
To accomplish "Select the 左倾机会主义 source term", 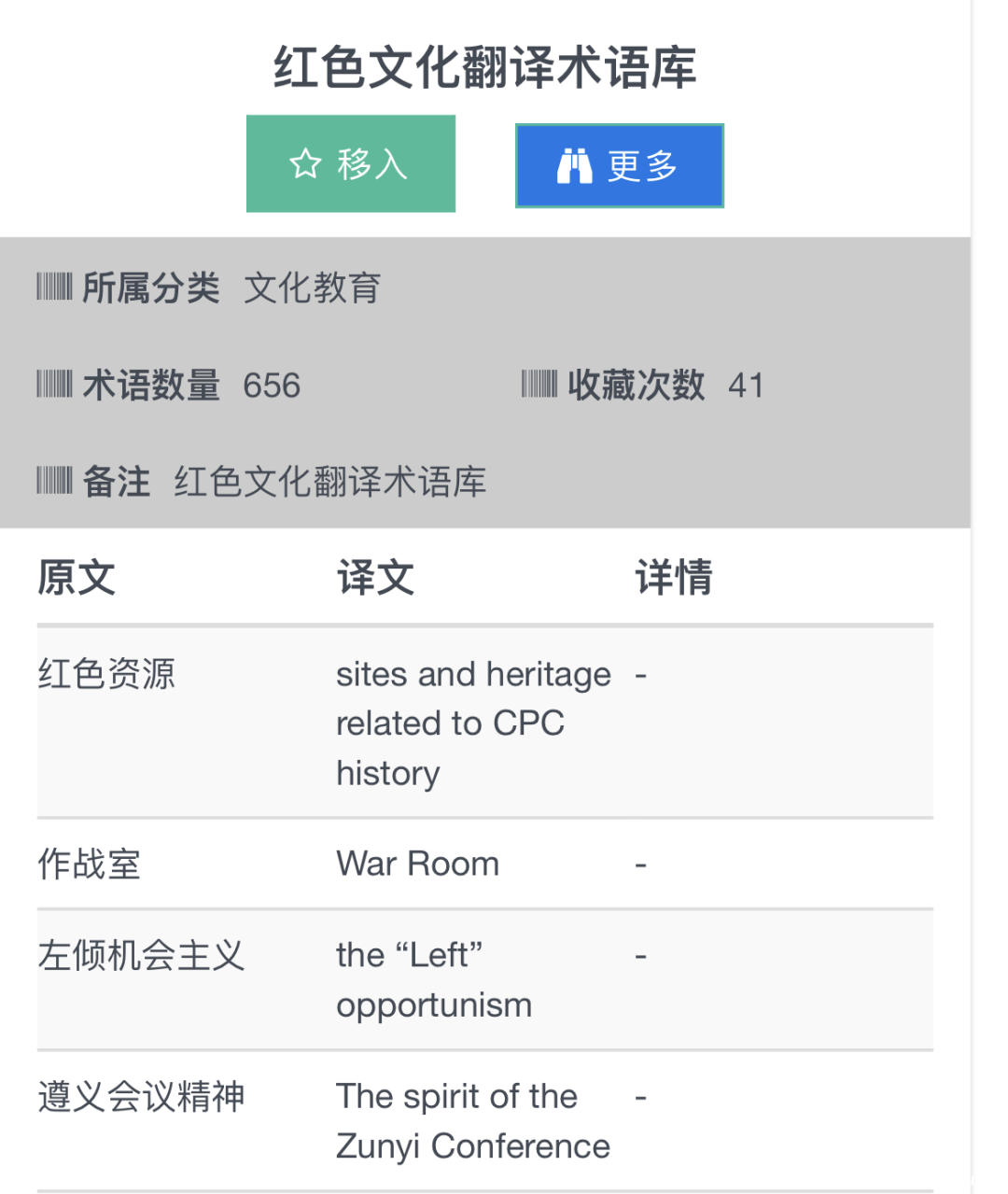I will click(141, 956).
